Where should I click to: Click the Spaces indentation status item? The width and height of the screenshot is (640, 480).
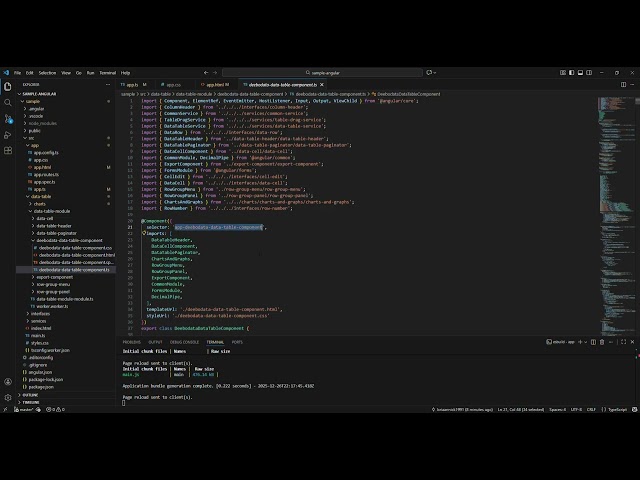tap(558, 409)
